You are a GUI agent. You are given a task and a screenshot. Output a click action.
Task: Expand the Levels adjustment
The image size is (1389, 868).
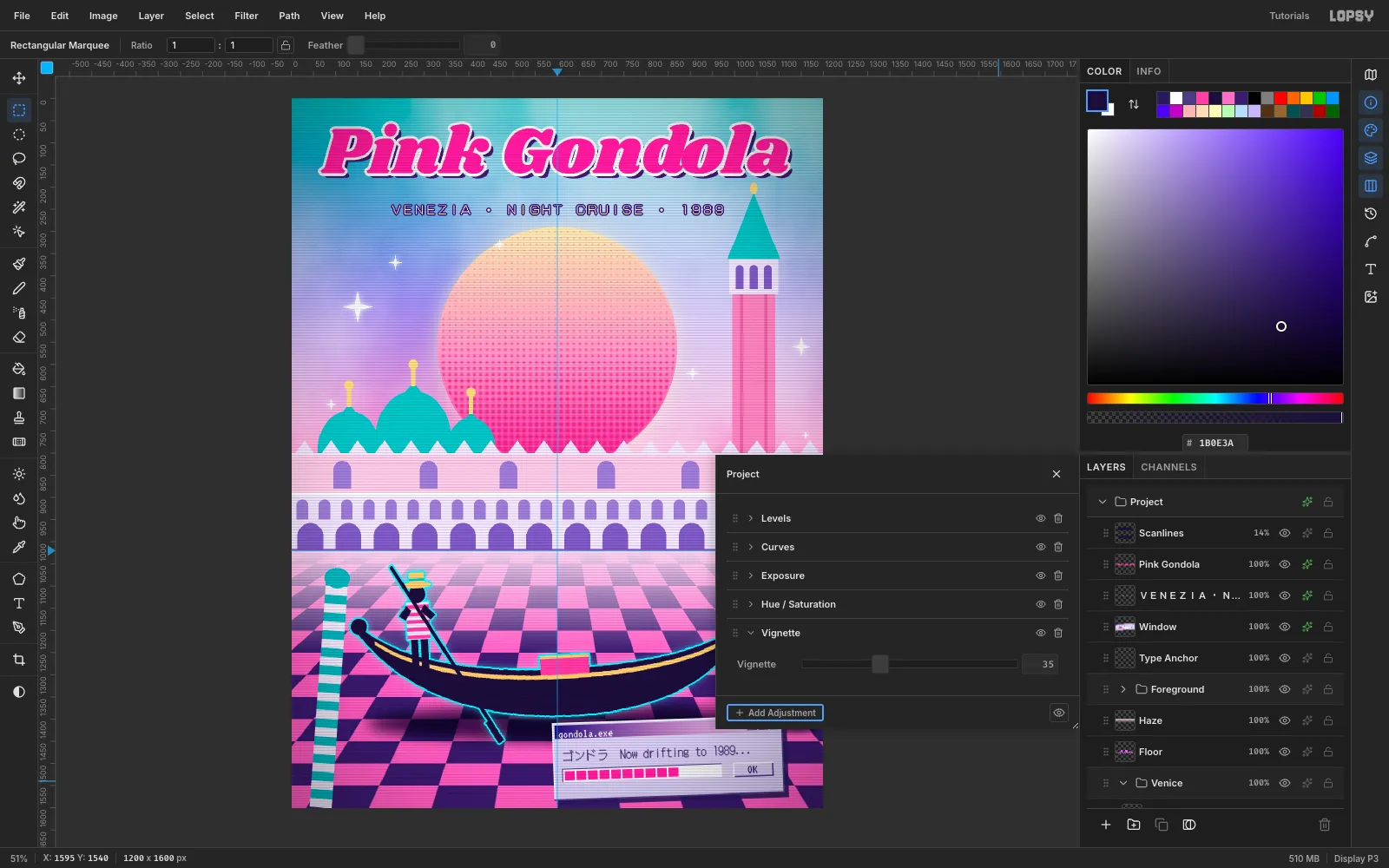coord(751,518)
